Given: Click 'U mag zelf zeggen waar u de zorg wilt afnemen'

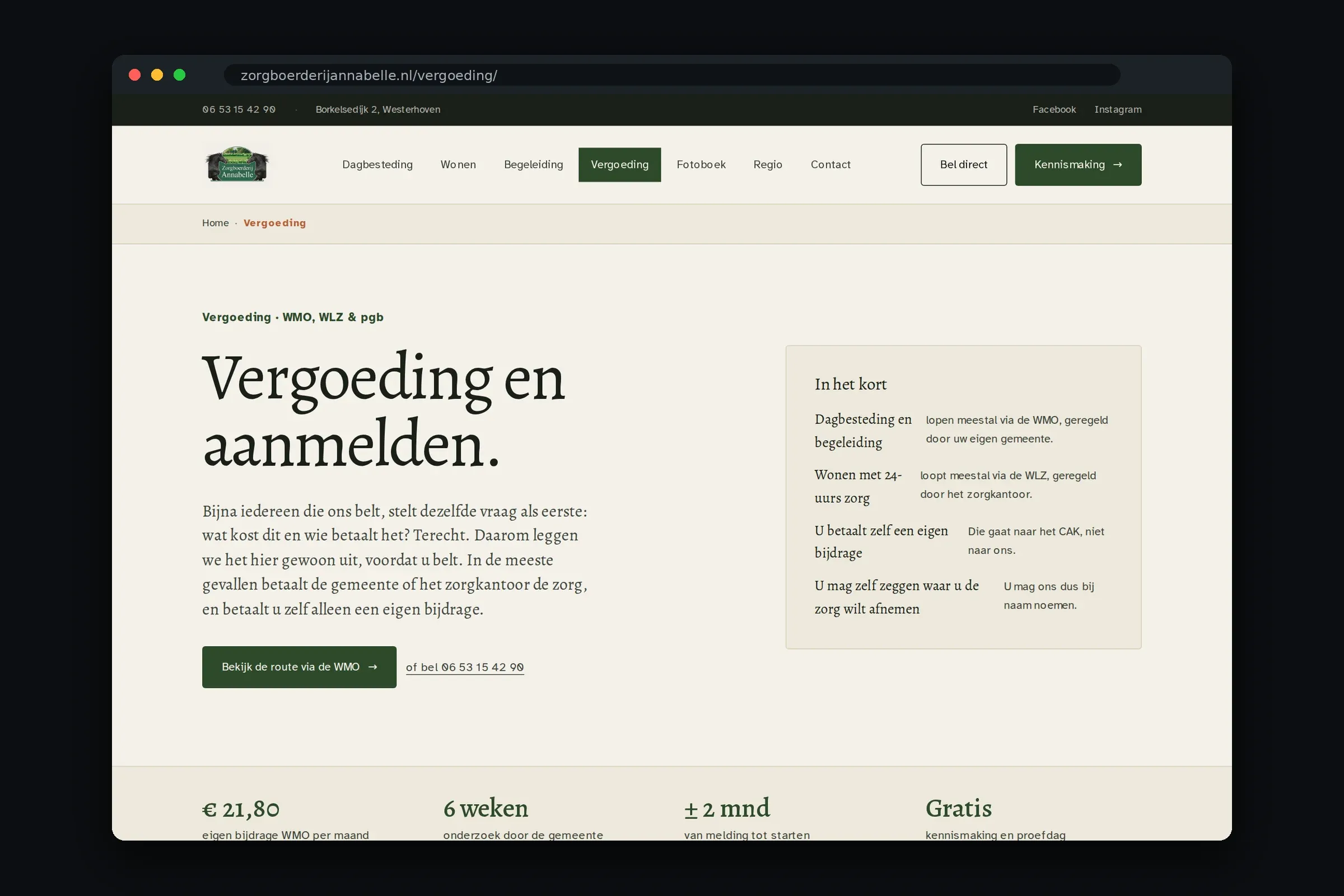Looking at the screenshot, I should (897, 597).
